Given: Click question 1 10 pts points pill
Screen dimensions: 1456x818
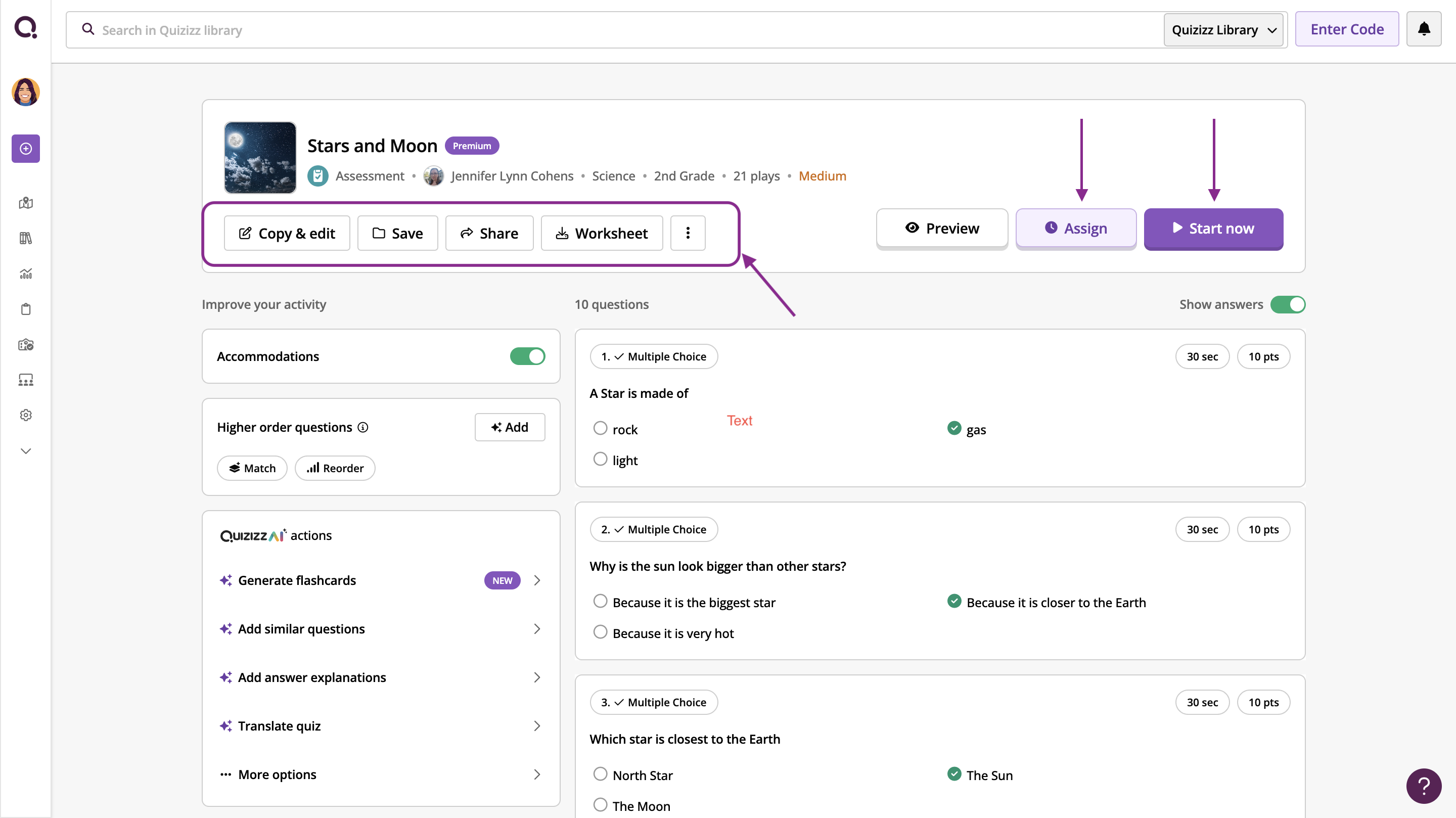Looking at the screenshot, I should tap(1264, 356).
